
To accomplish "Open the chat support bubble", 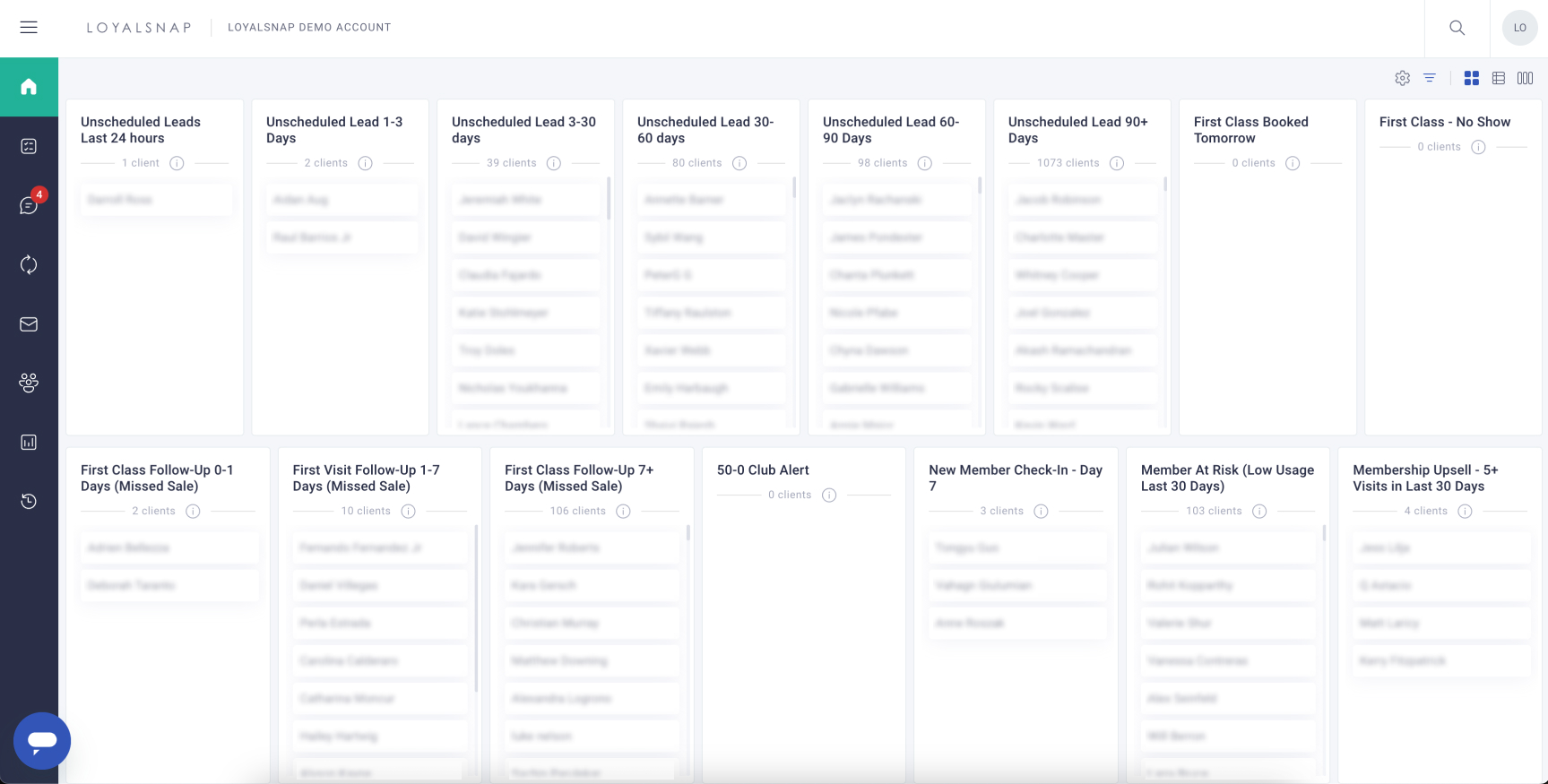I will [42, 740].
